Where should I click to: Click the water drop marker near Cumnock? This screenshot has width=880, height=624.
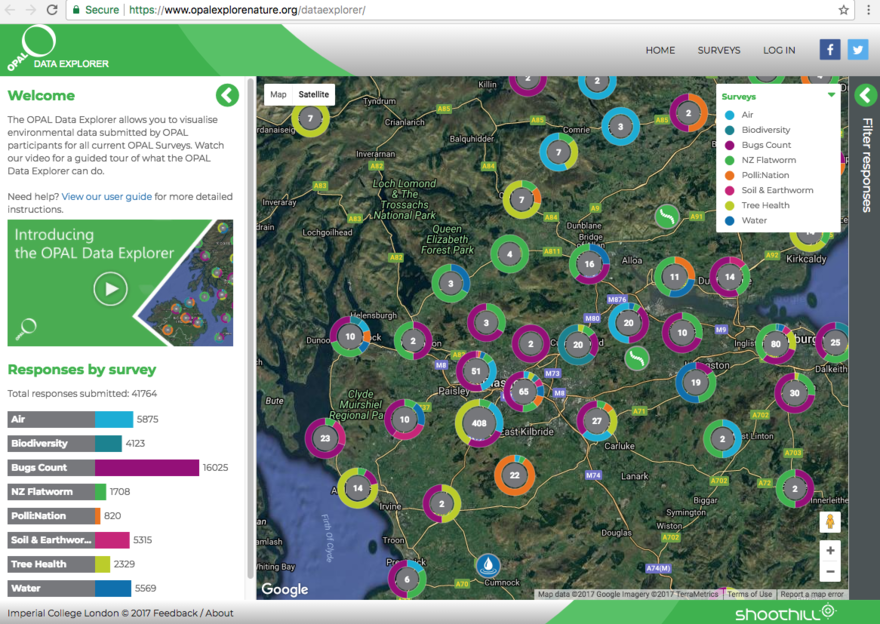coord(488,565)
